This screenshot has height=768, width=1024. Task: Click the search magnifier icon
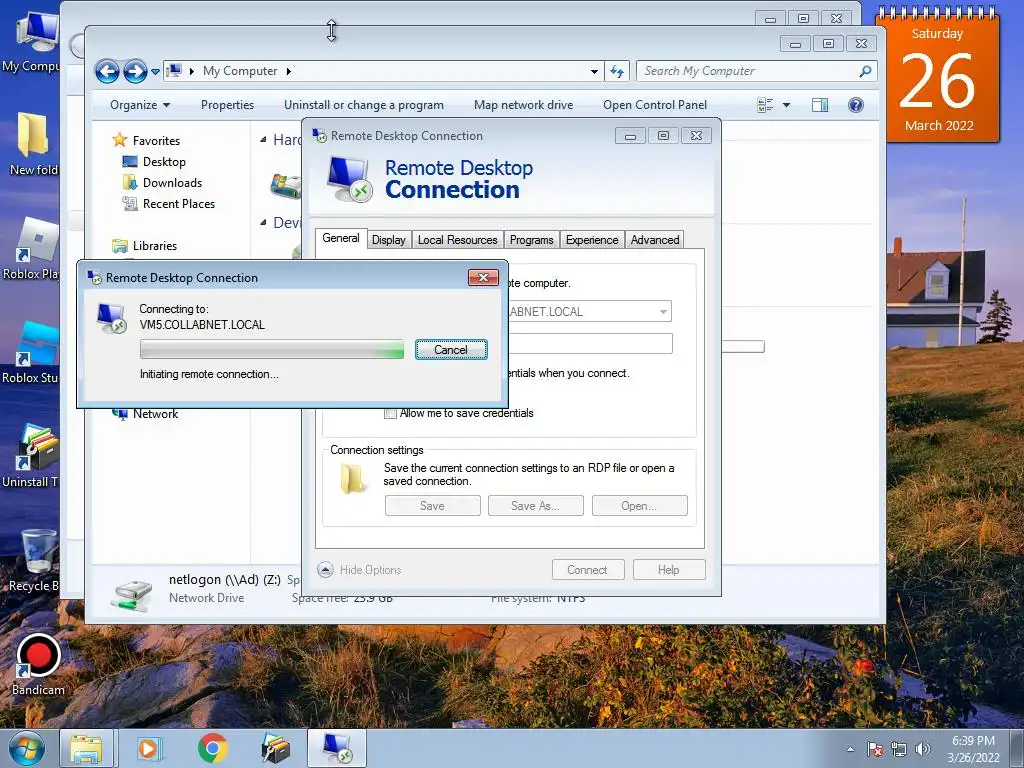coord(865,71)
